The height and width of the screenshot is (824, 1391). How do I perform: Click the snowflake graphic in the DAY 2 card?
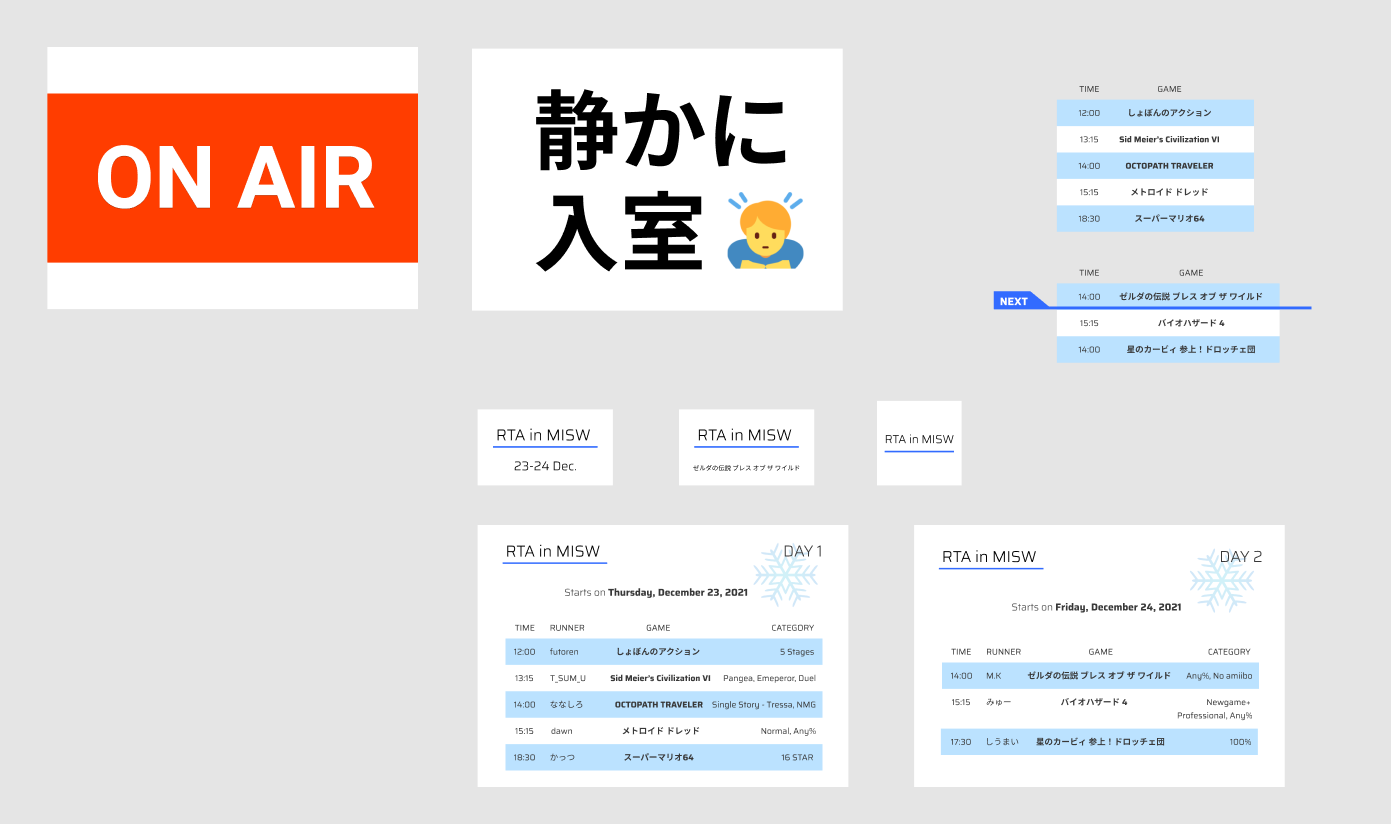pyautogui.click(x=1222, y=580)
